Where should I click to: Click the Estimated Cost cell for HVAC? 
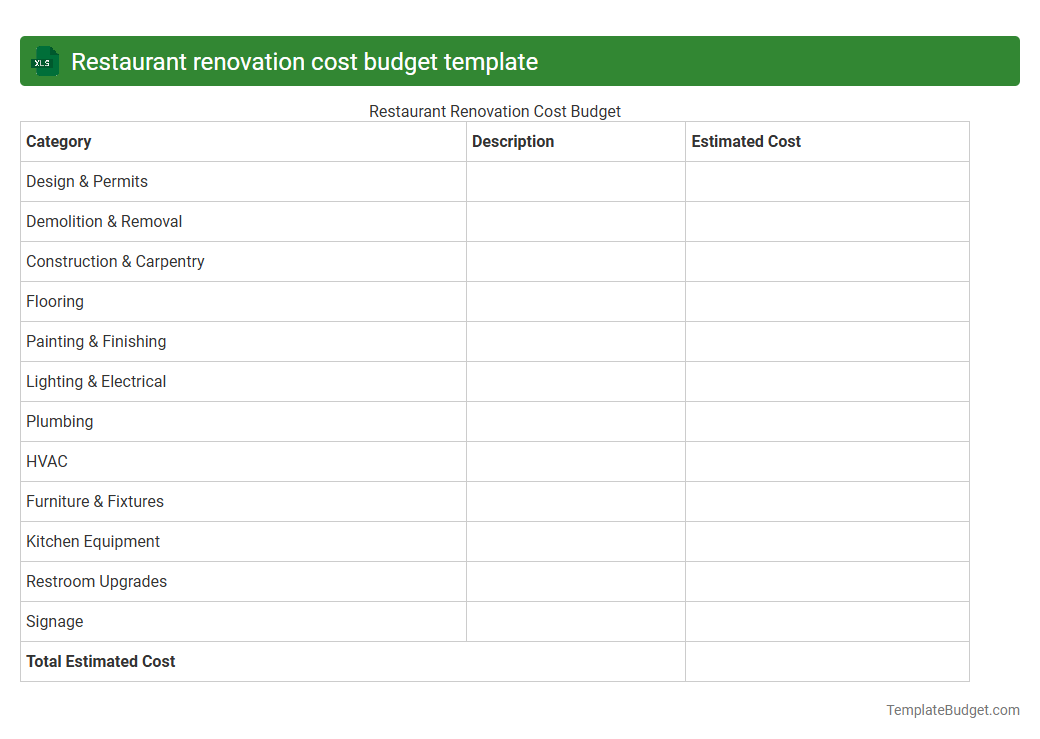point(826,461)
